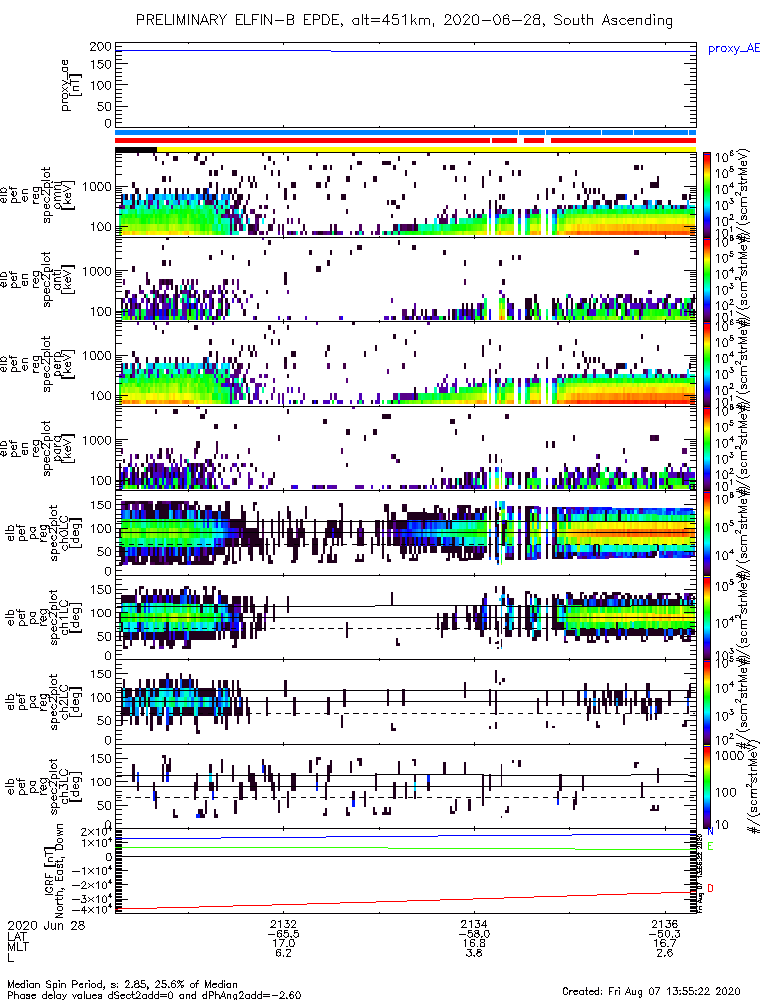Viewport: 775px width, 1000px height.
Task: Click the IGRF [nT] North, East, Down axis label
Action: click(x=54, y=871)
